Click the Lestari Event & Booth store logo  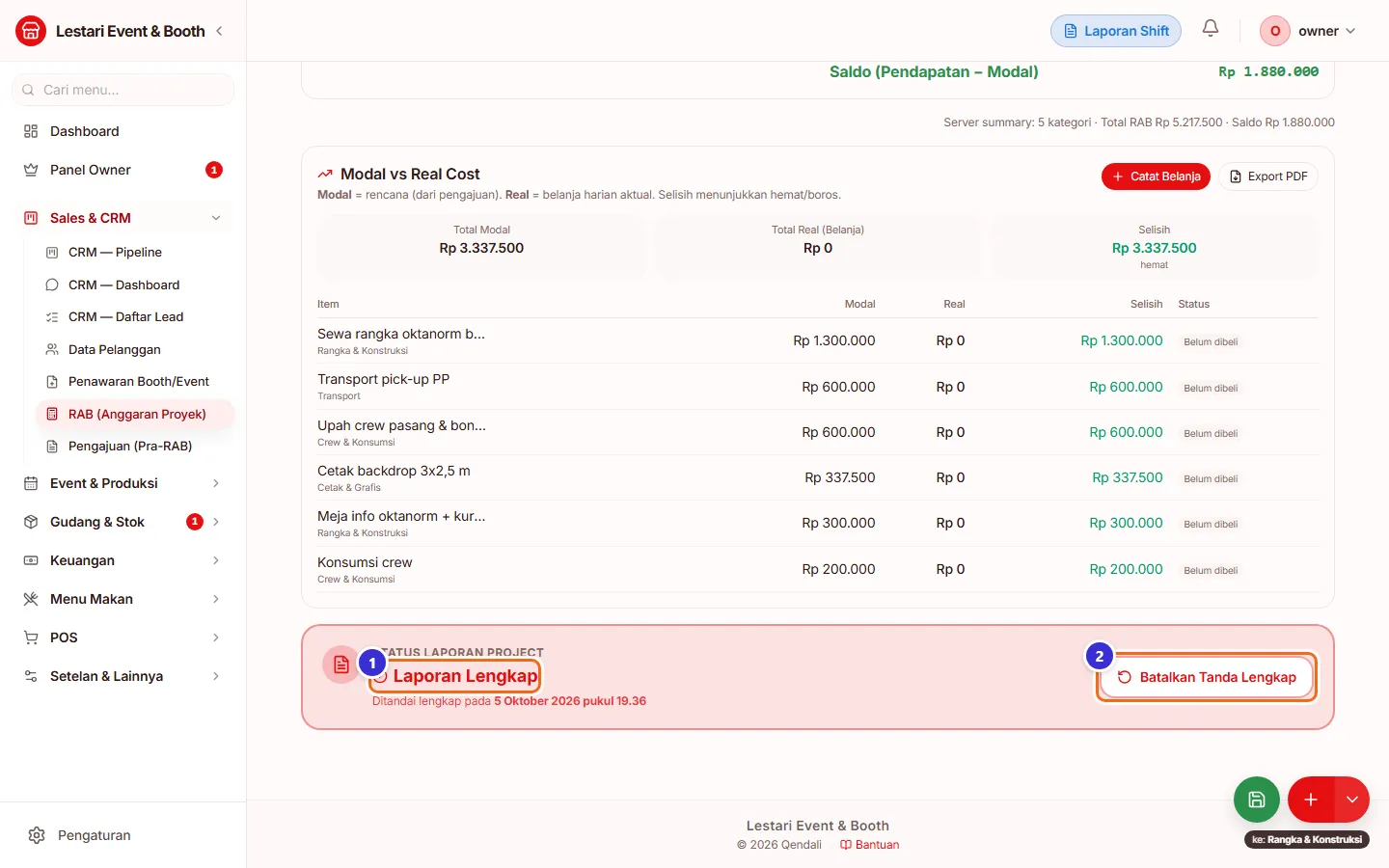[31, 31]
